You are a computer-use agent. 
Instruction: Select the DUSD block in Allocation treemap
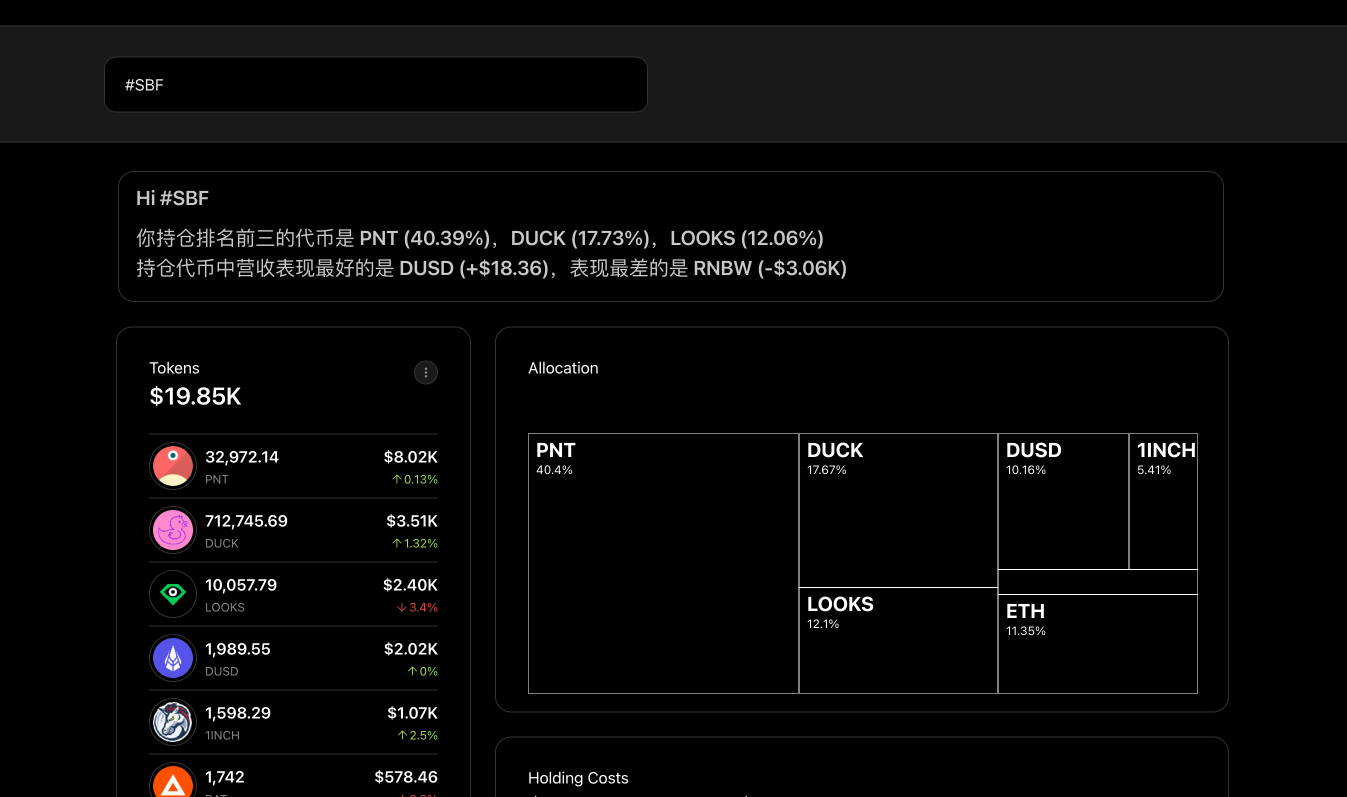[x=1063, y=501]
